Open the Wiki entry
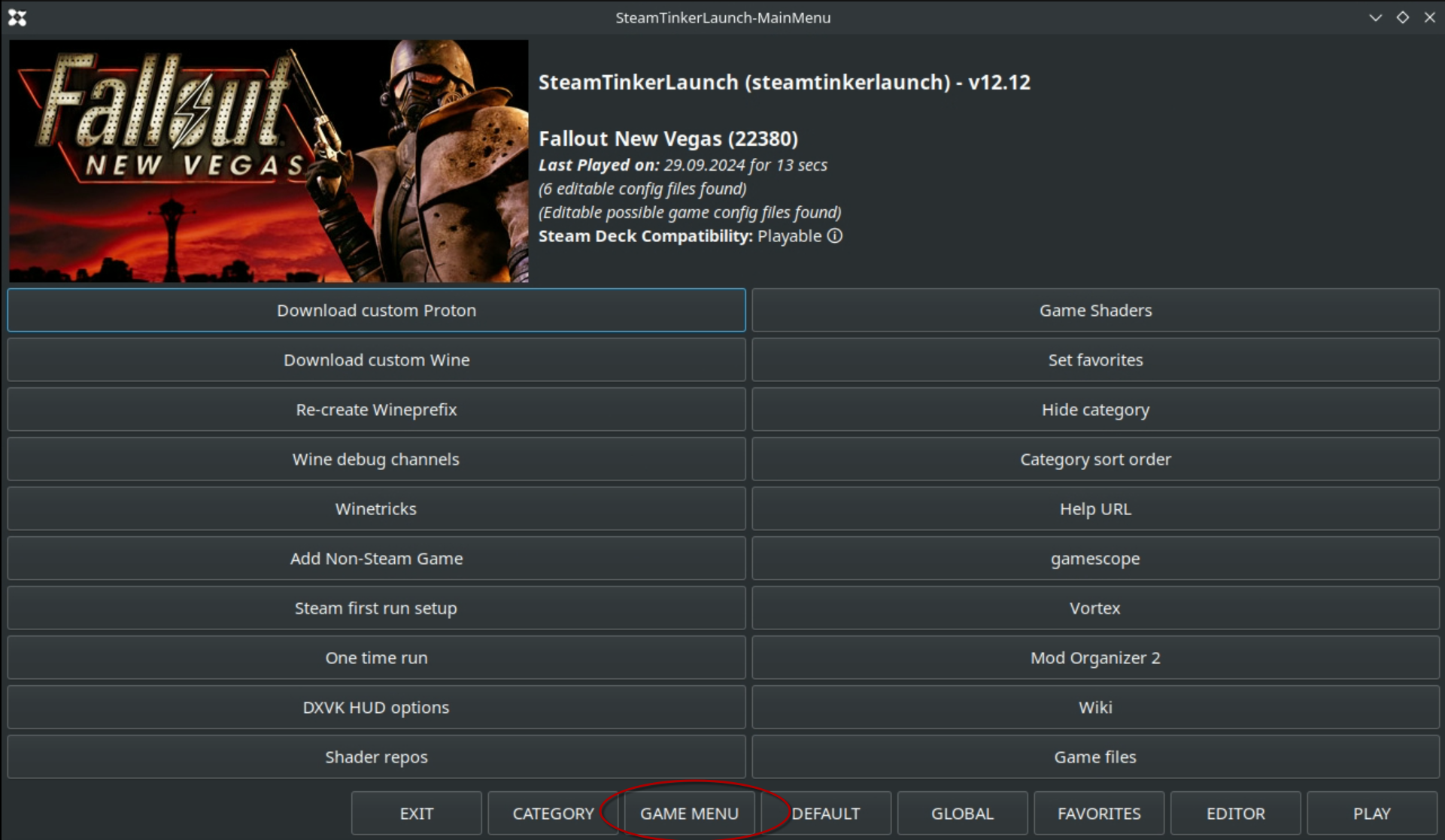Image resolution: width=1445 pixels, height=840 pixels. coord(1094,708)
